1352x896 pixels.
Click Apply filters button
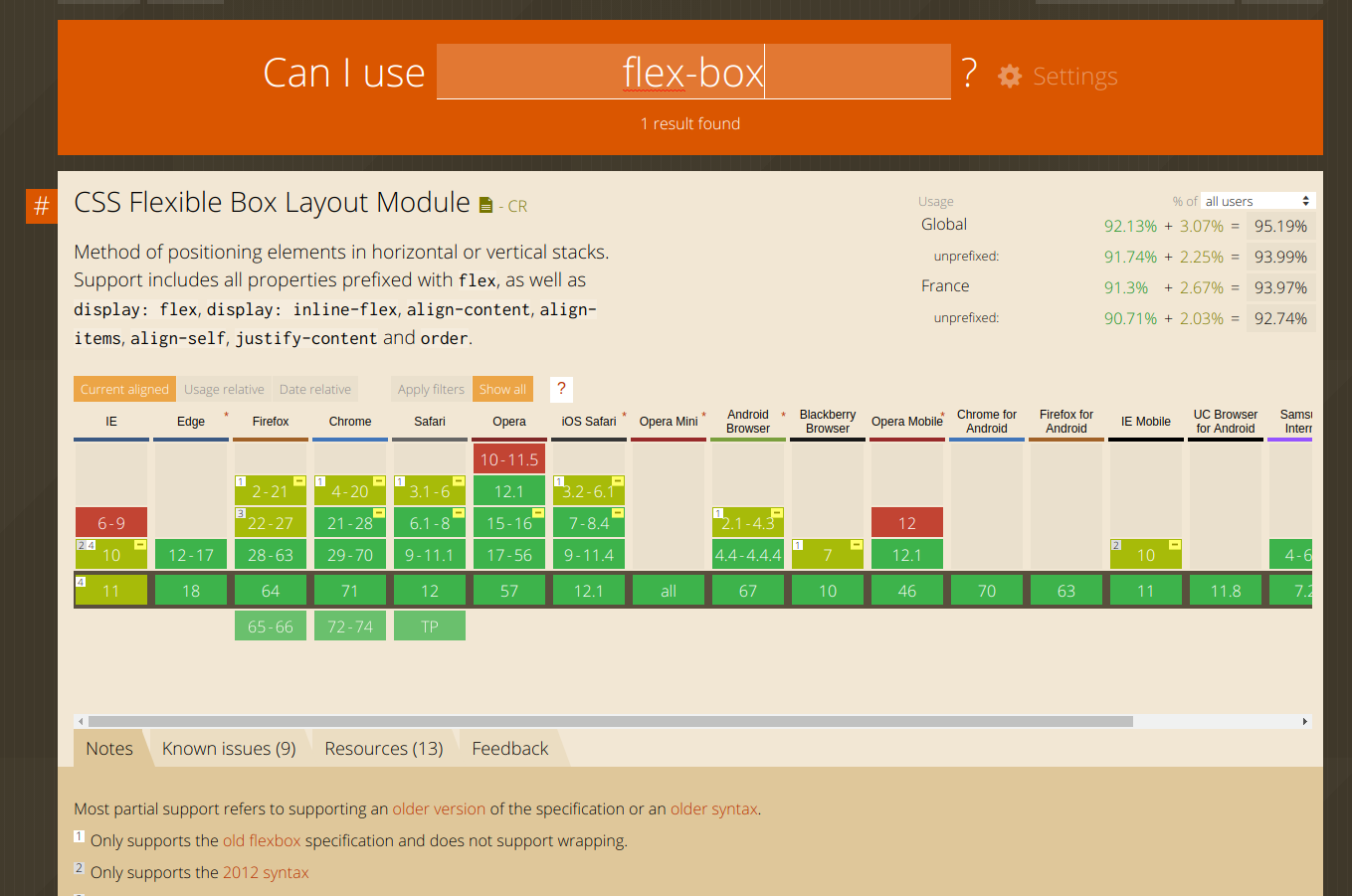coord(431,389)
